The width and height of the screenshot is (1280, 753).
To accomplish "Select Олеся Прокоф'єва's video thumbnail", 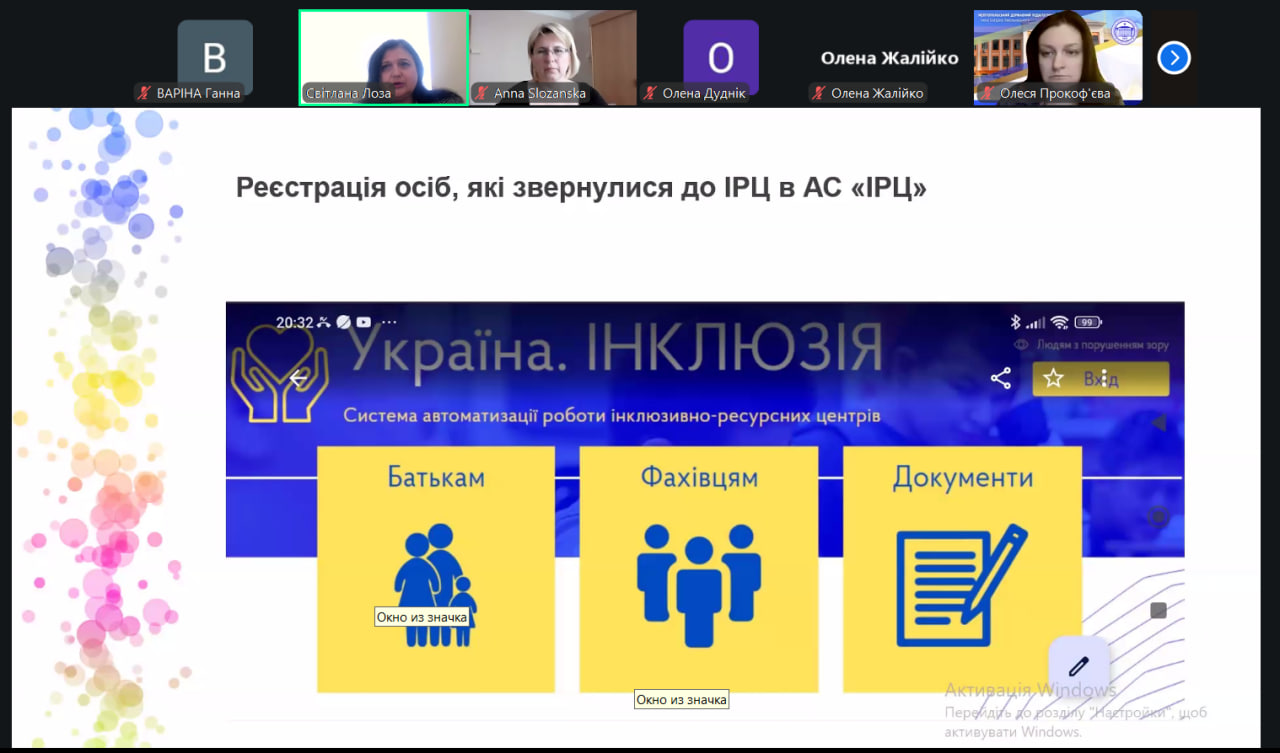I will click(x=1058, y=57).
